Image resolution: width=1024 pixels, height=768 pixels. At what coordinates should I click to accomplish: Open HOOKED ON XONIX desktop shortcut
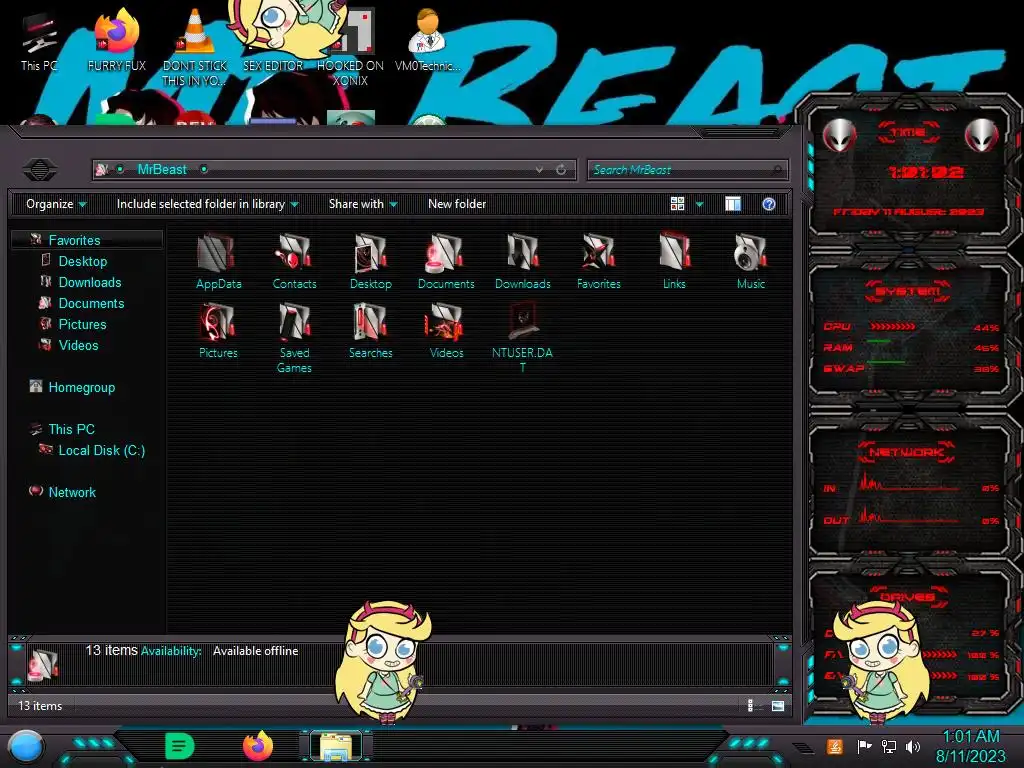pyautogui.click(x=350, y=47)
